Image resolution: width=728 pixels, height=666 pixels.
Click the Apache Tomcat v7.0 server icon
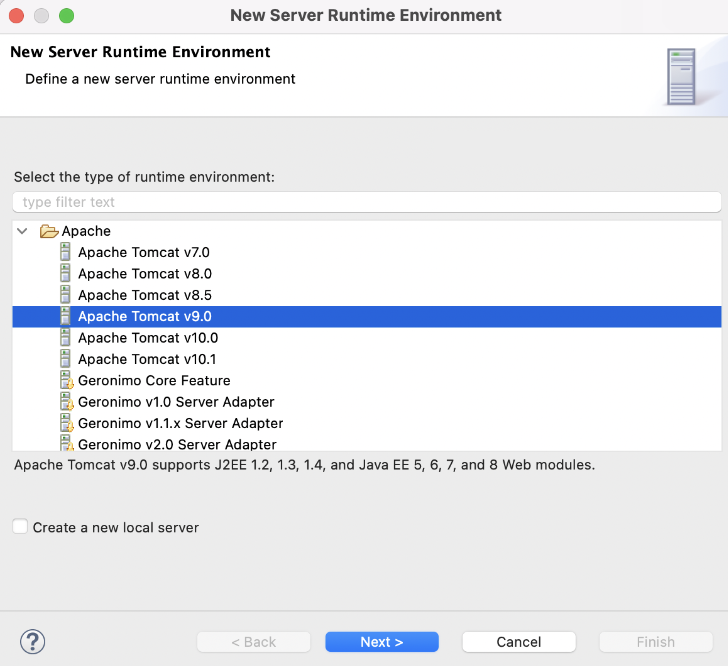click(x=65, y=252)
